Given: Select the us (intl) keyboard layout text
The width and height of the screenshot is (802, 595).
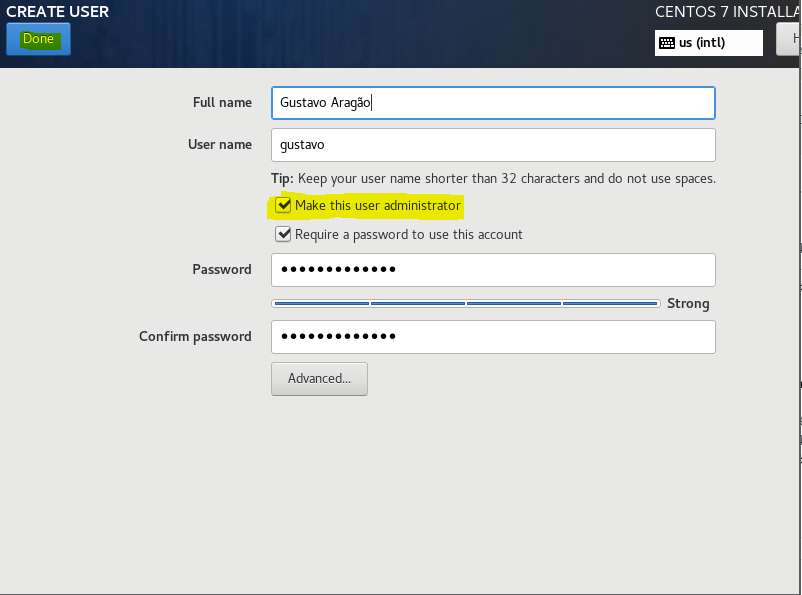Looking at the screenshot, I should tap(702, 43).
